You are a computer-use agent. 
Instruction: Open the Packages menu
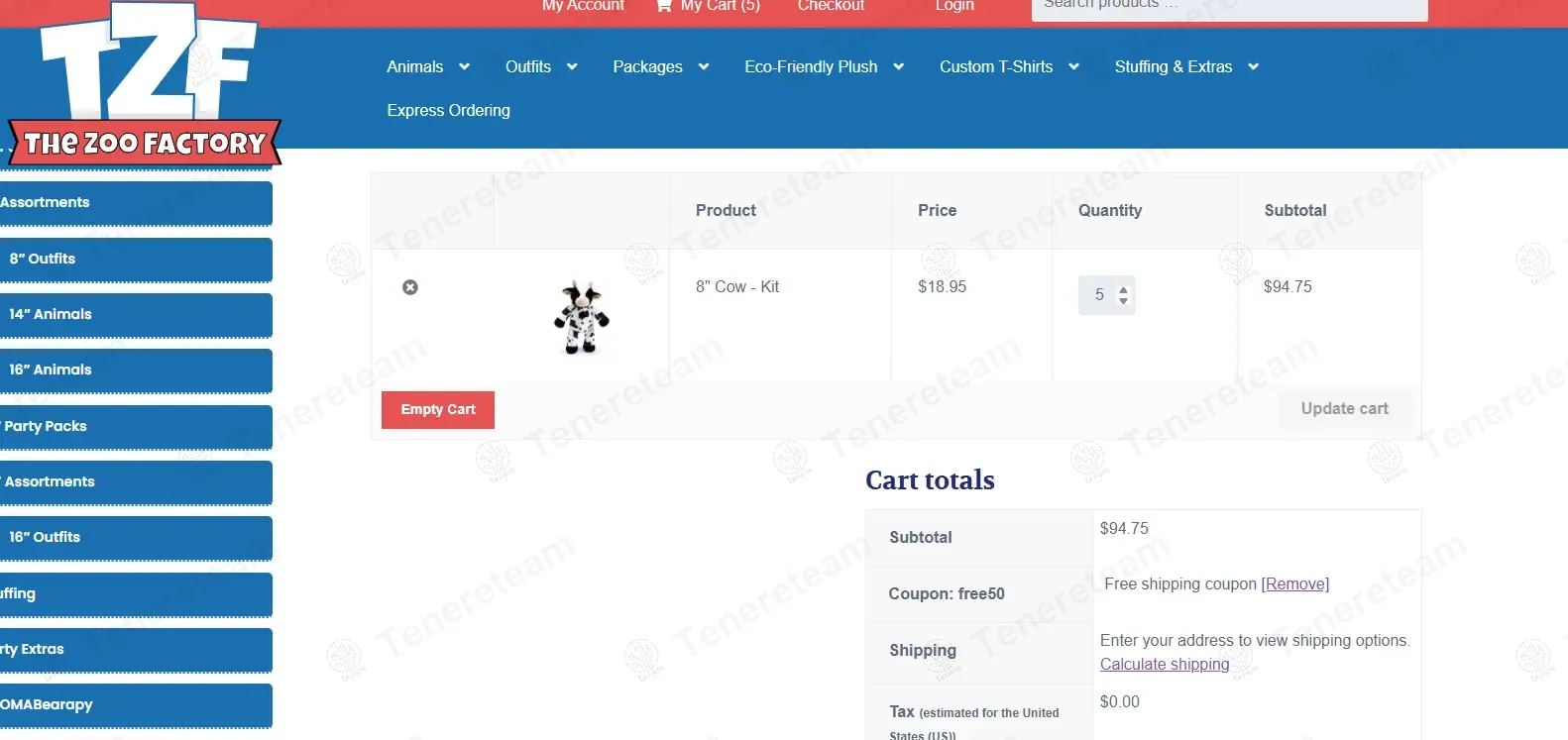pyautogui.click(x=647, y=66)
